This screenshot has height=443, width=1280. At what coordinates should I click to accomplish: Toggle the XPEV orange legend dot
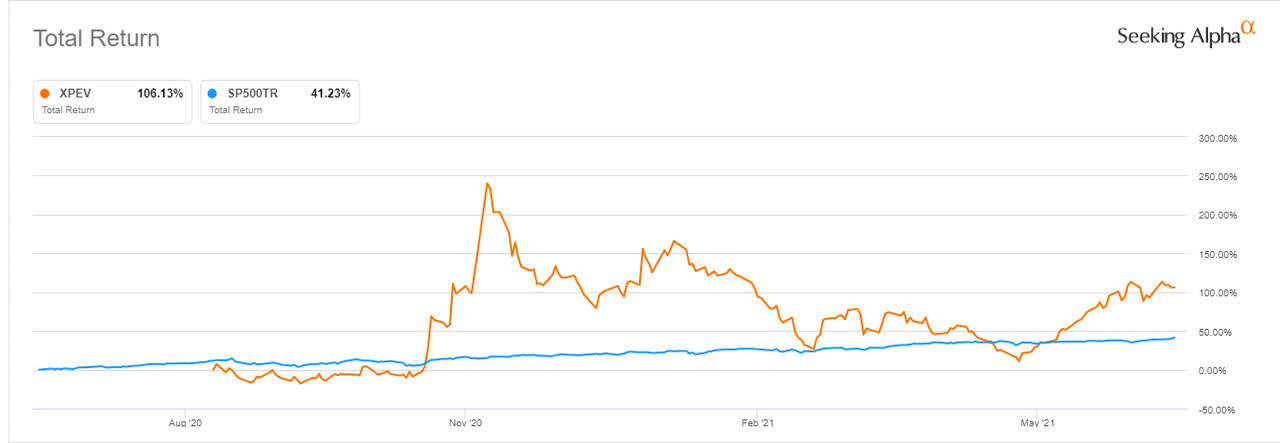click(x=45, y=94)
